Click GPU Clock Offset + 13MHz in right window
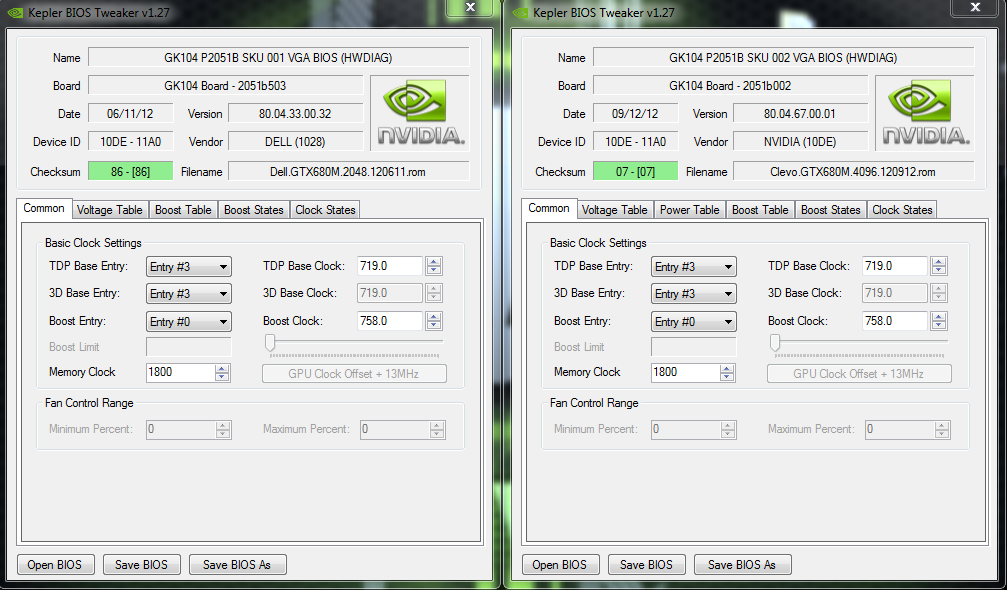 (x=859, y=374)
